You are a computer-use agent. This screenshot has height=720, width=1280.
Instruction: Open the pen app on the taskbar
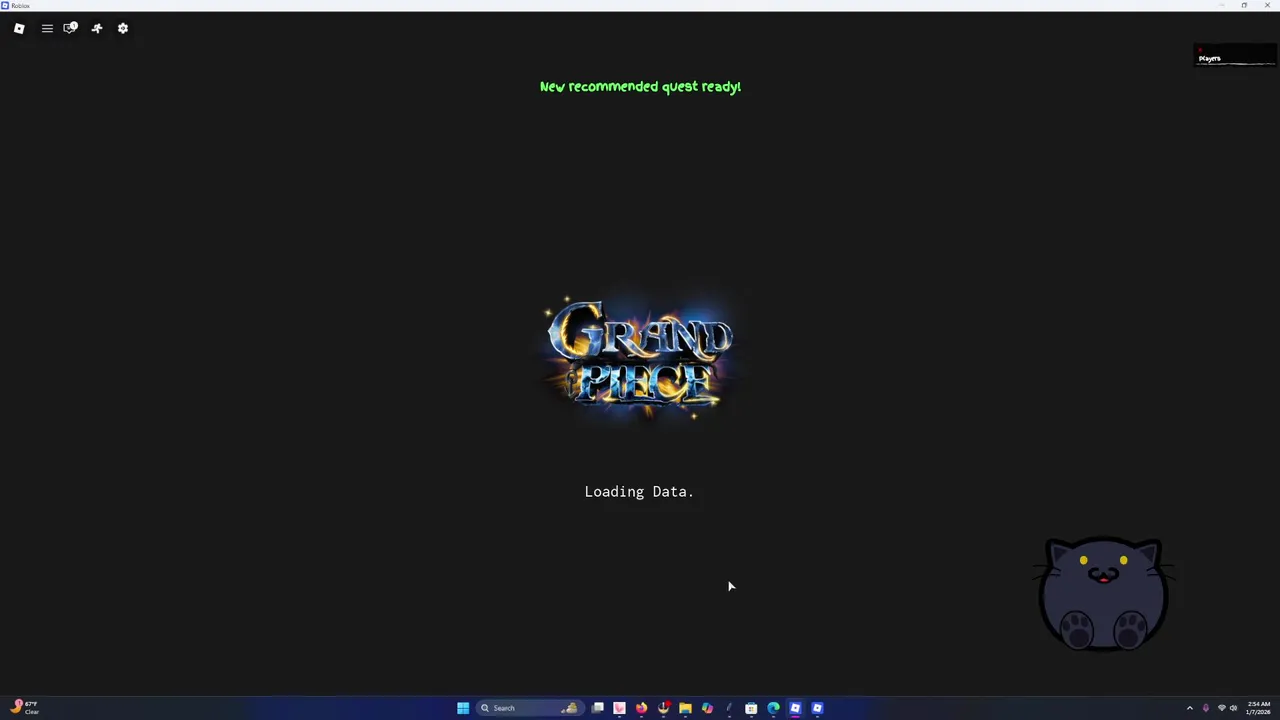[729, 708]
